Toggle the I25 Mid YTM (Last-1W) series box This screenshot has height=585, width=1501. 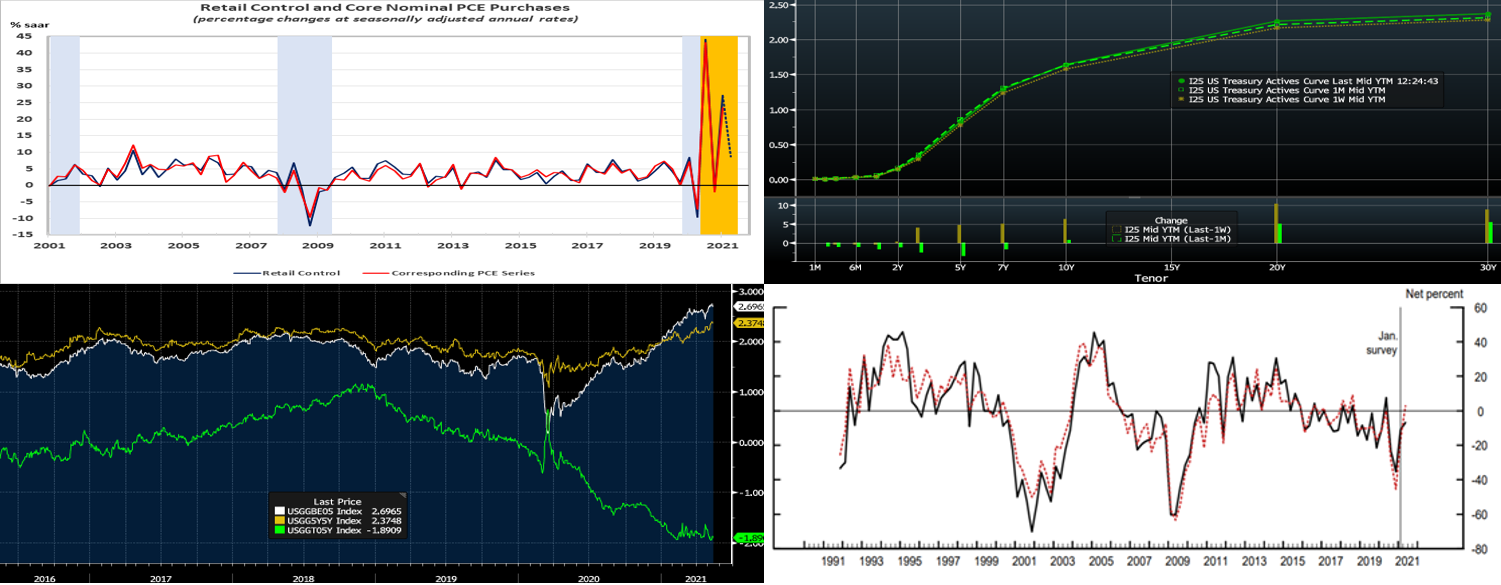(1117, 228)
